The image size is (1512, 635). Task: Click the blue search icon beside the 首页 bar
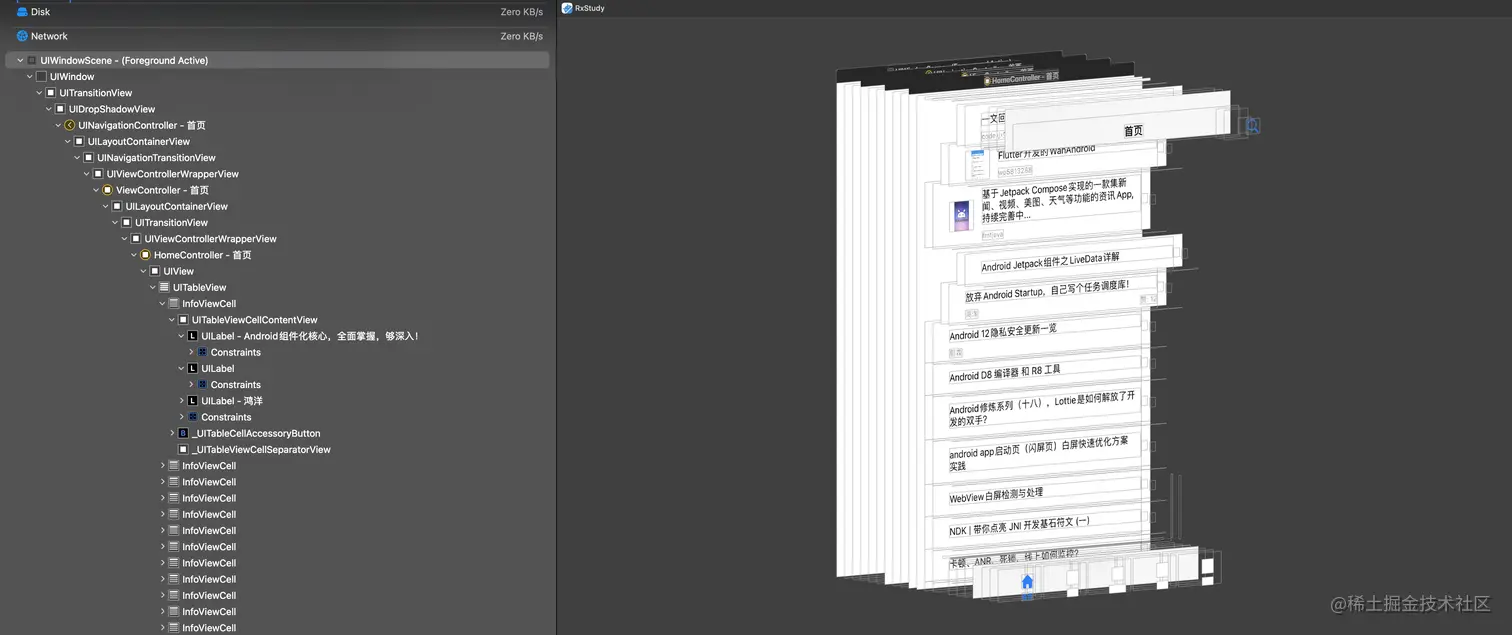pyautogui.click(x=1252, y=126)
